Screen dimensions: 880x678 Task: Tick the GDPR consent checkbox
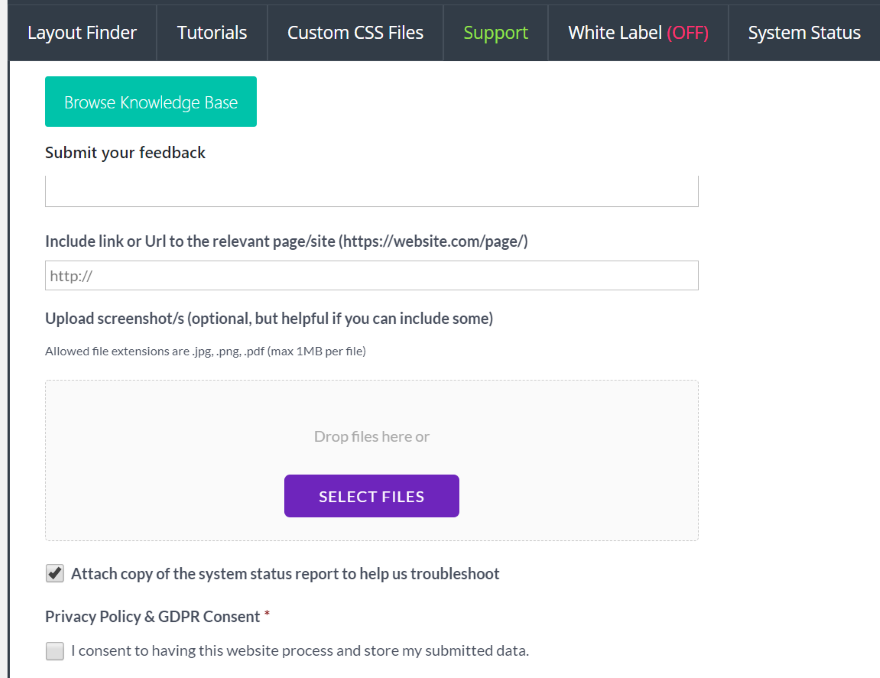55,651
